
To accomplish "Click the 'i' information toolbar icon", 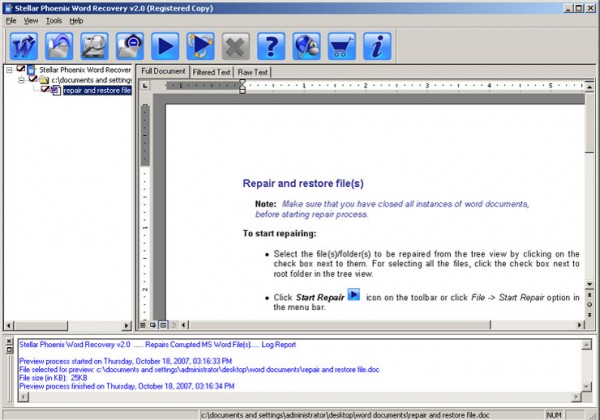I will (x=377, y=46).
